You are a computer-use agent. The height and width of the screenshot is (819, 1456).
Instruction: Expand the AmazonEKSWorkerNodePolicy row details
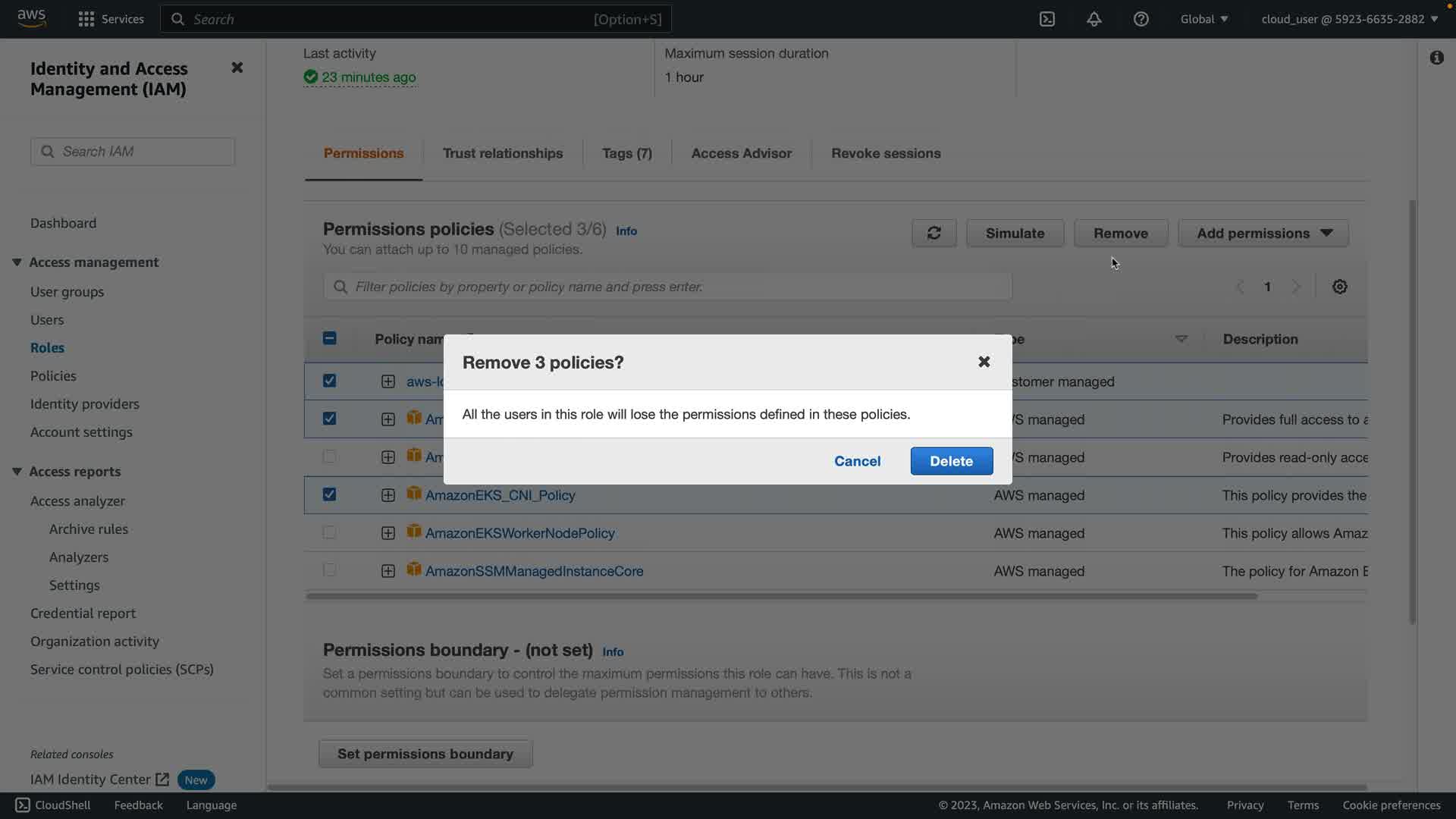(388, 533)
